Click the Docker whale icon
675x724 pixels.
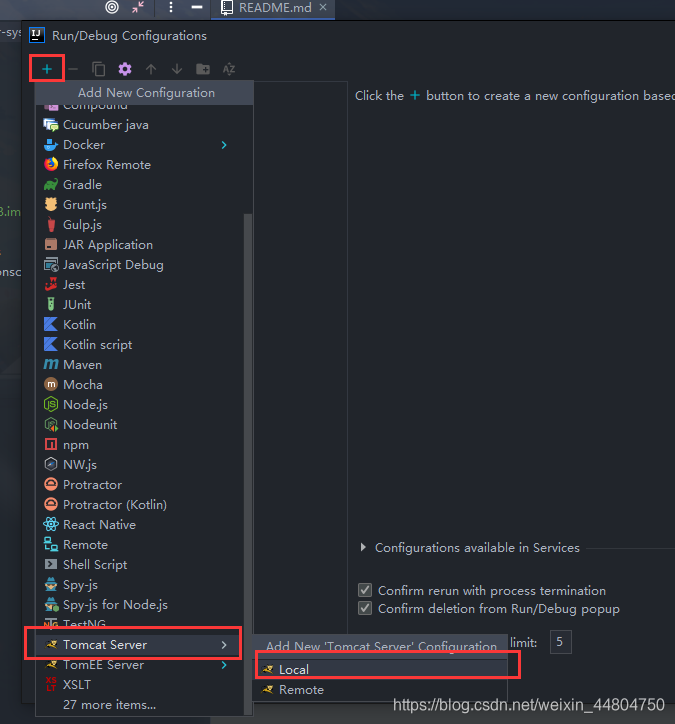click(x=51, y=145)
